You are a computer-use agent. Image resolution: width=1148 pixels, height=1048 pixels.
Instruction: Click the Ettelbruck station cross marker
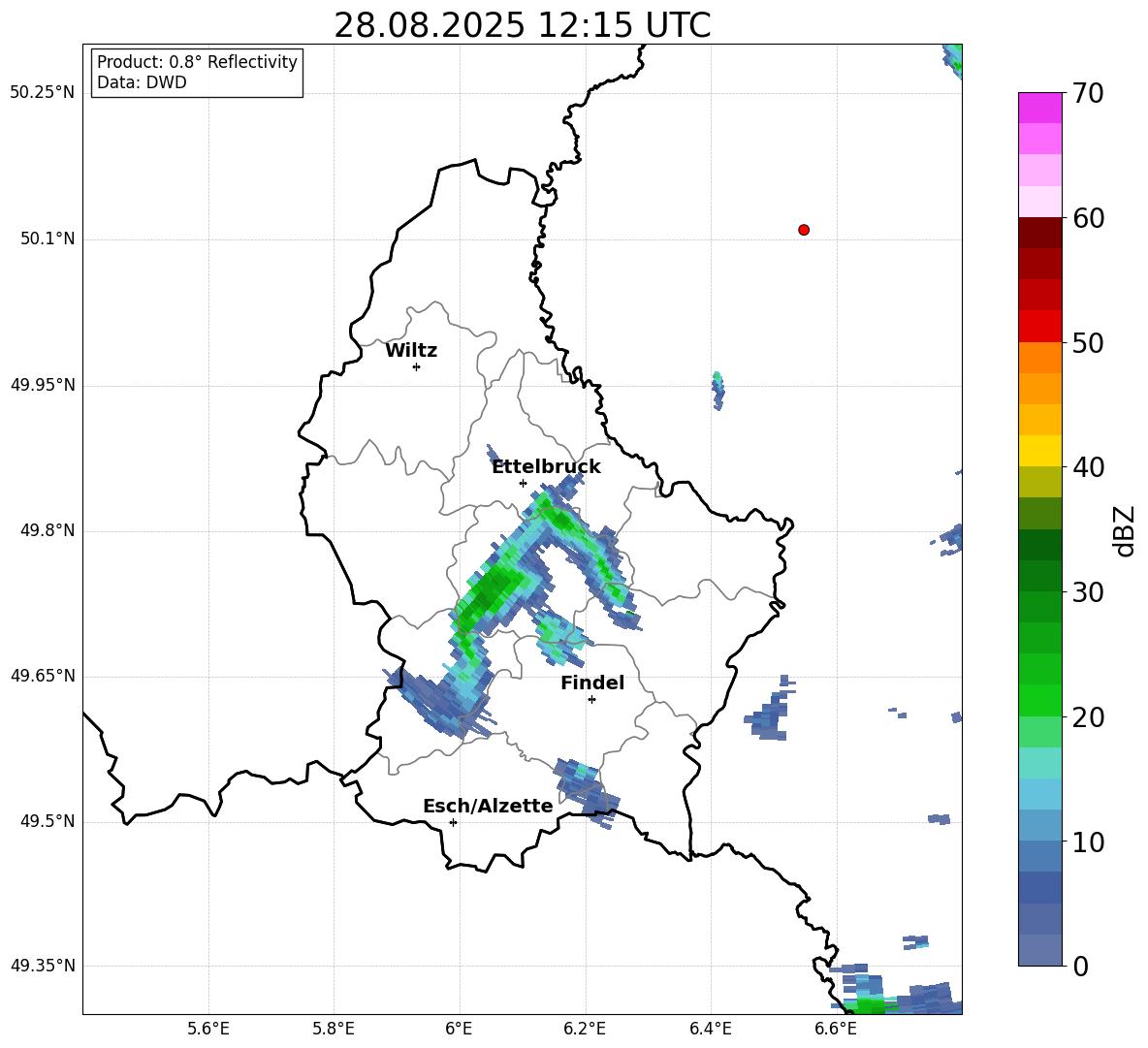[x=523, y=483]
